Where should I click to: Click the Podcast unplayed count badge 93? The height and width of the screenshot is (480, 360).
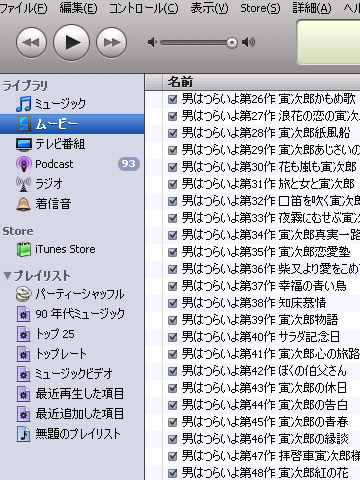coord(129,164)
